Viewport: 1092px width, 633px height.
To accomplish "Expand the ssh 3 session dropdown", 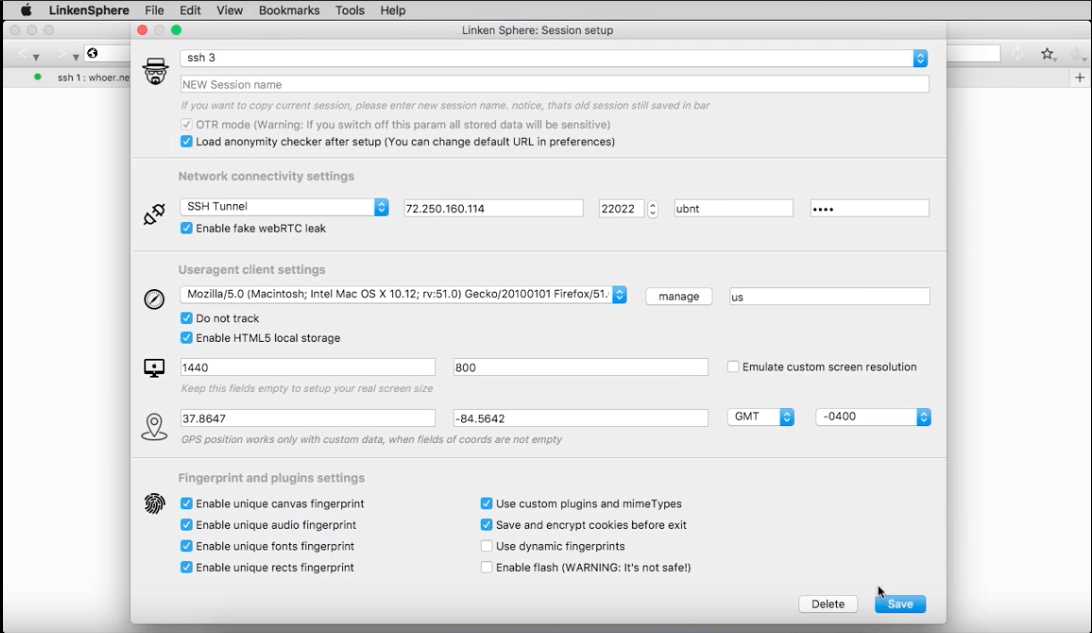I will tap(920, 59).
